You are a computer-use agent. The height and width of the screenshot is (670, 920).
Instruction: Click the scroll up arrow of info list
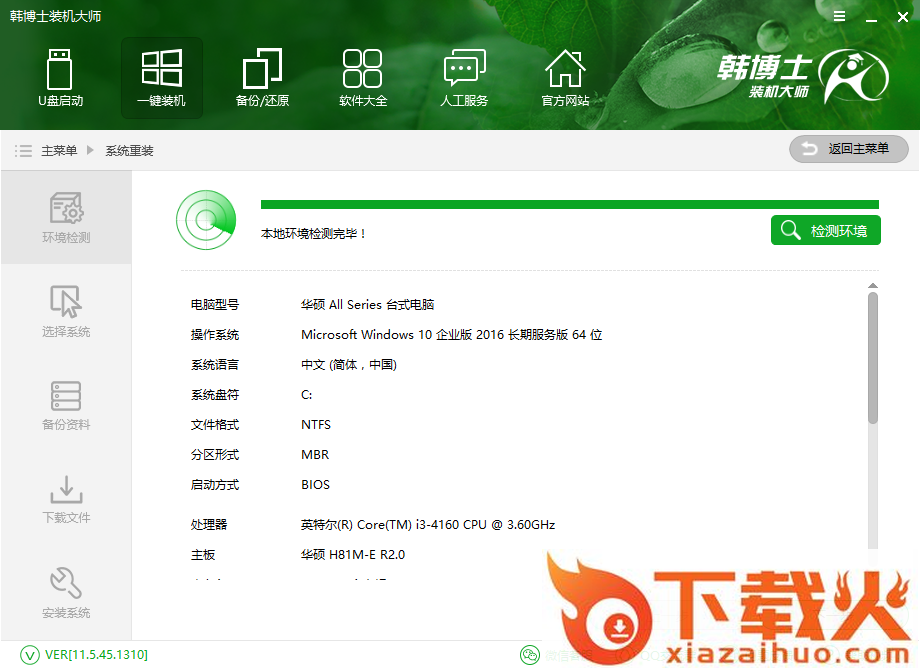873,286
